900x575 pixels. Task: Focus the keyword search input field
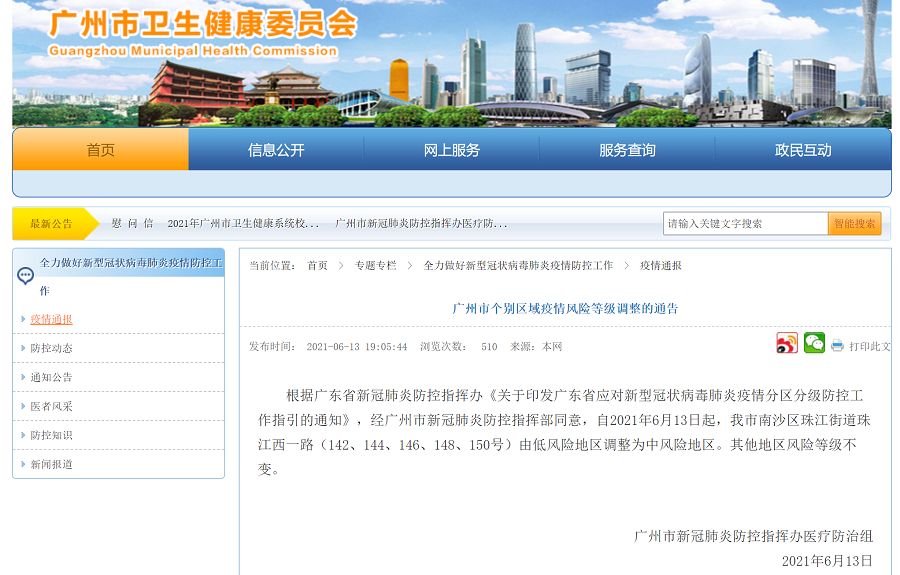click(x=745, y=224)
